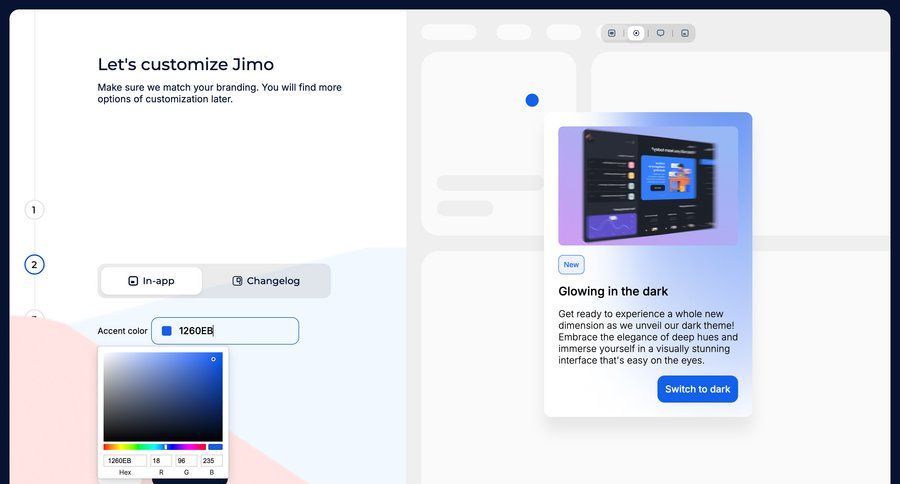Click the Switch to dark button

pos(697,389)
